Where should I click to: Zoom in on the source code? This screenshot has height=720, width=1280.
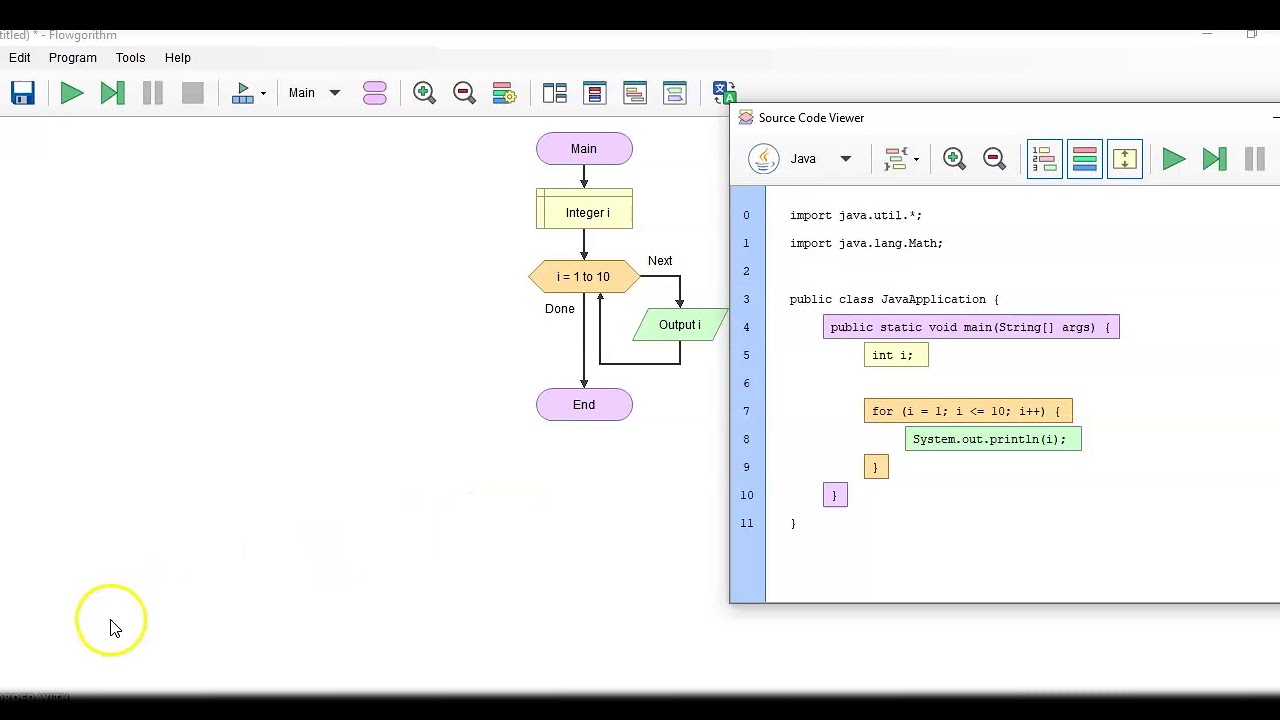[954, 159]
